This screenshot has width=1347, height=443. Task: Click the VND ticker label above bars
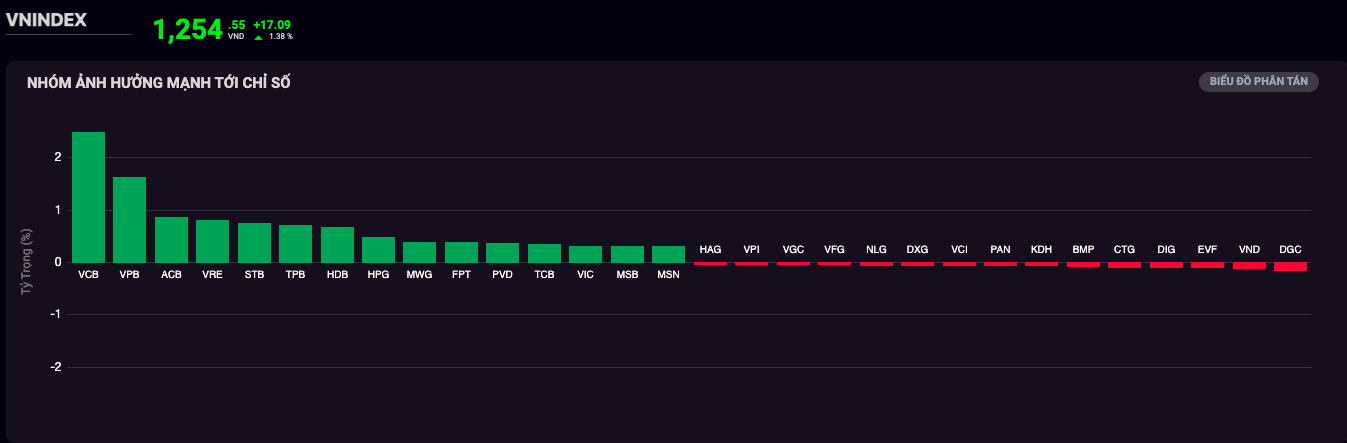pyautogui.click(x=1249, y=249)
